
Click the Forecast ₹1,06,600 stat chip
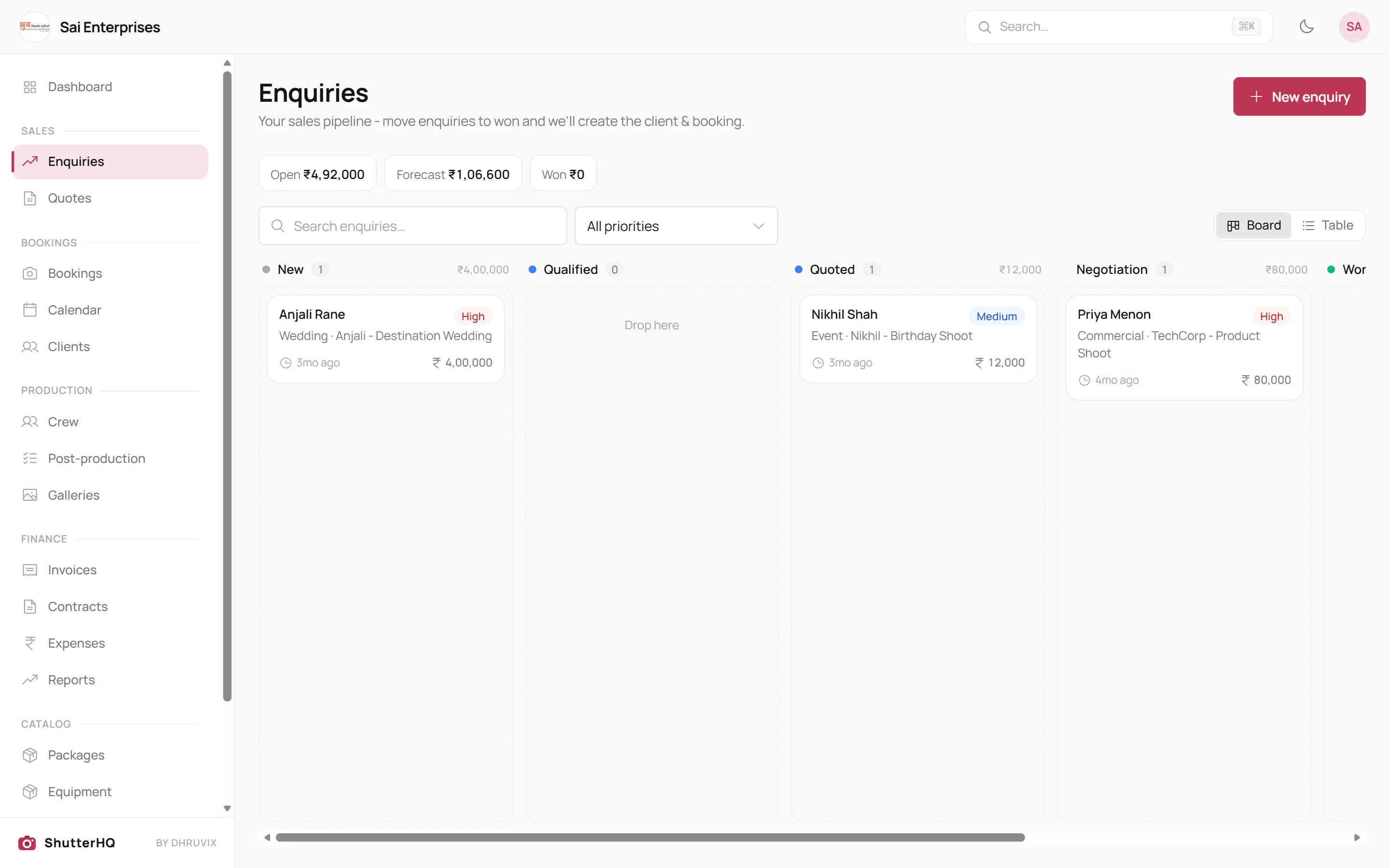[x=453, y=174]
